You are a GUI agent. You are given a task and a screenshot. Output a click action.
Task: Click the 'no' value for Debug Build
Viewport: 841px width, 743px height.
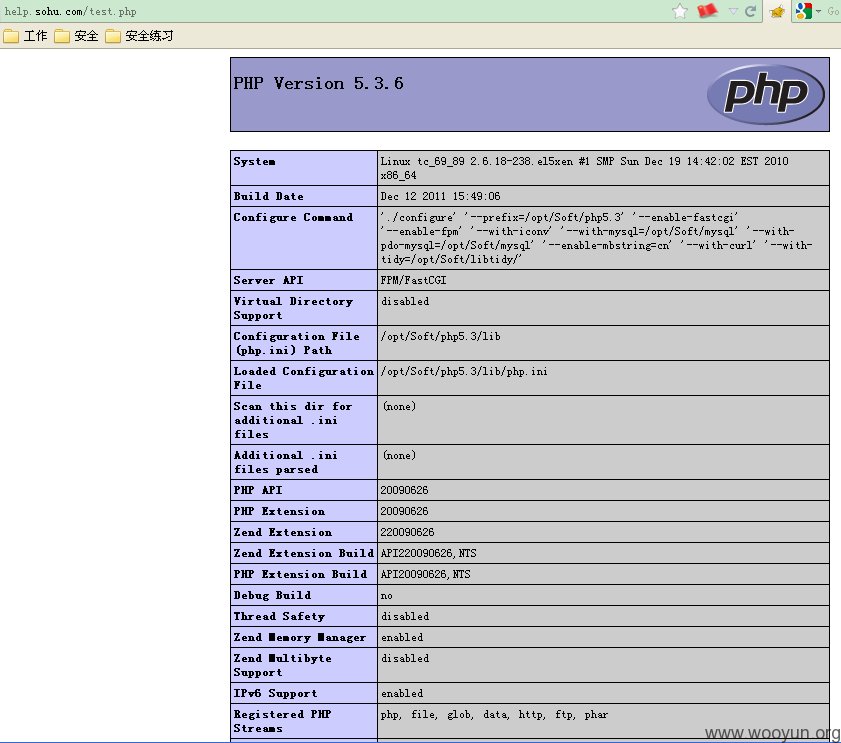point(387,595)
